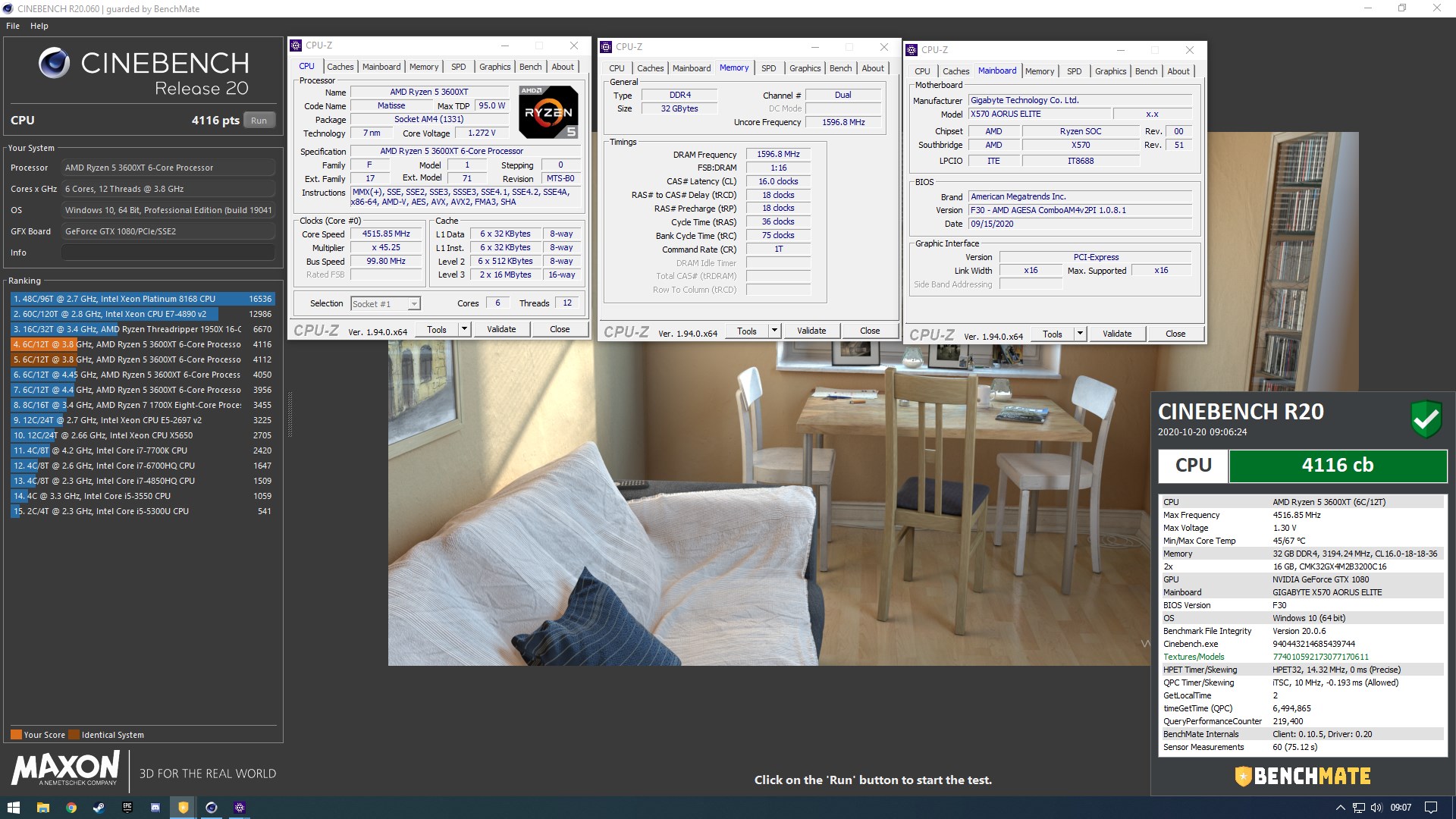1456x819 pixels.
Task: Select Mainboard tab in CPU-Z Memory window
Action: (692, 68)
